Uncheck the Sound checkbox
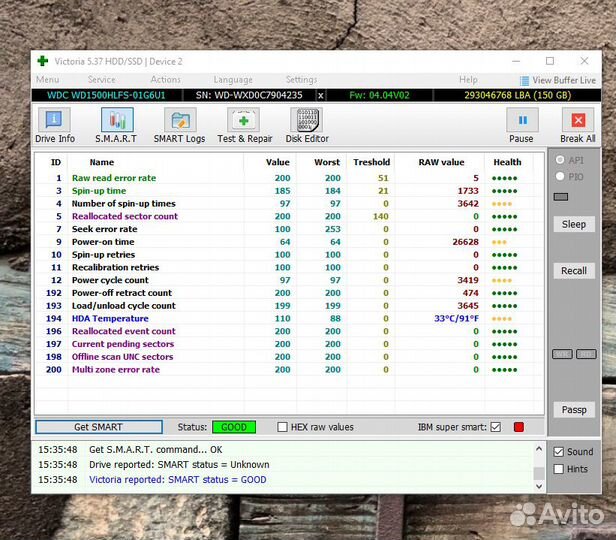 558,452
